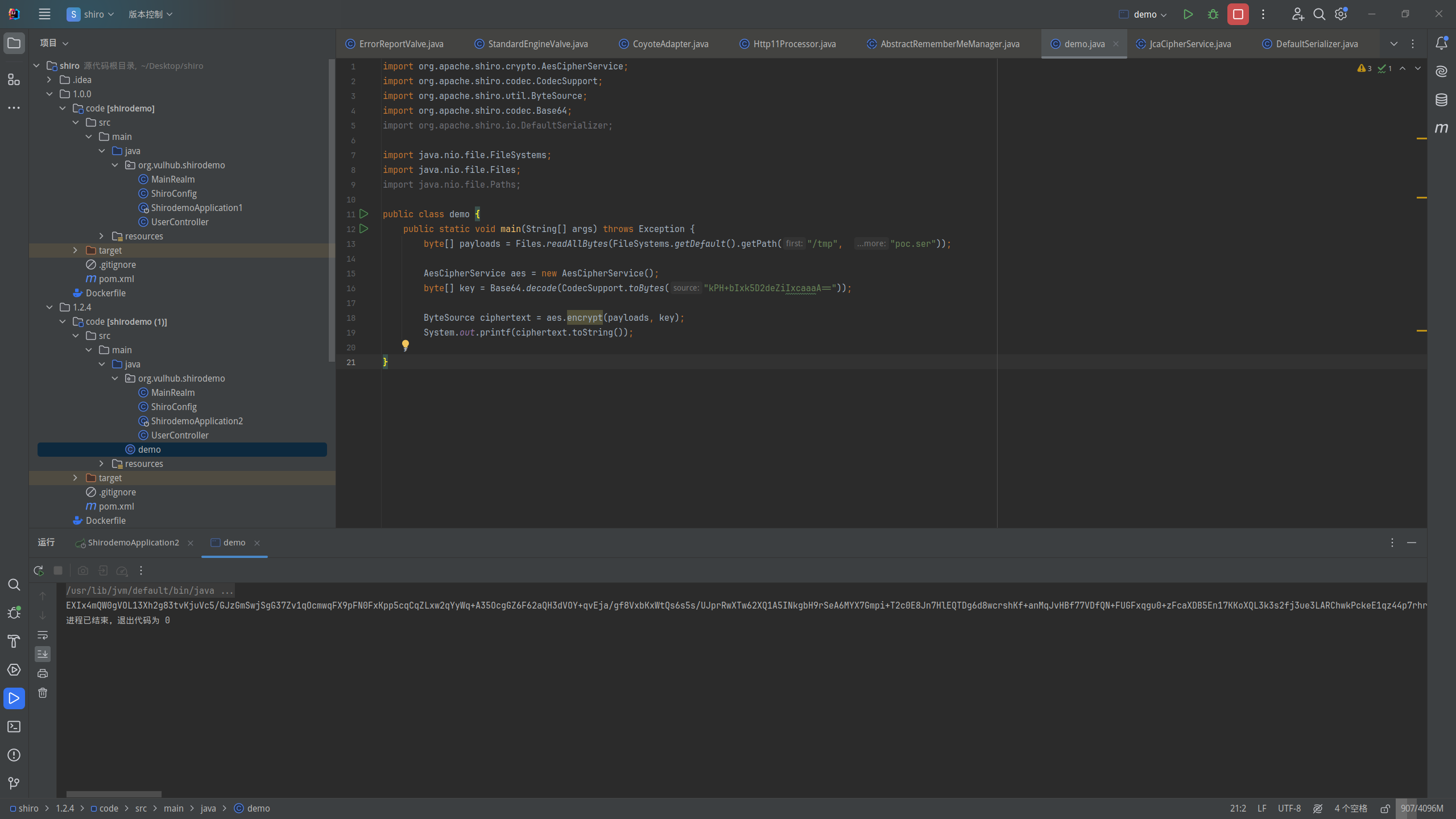Screen dimensions: 1456x819
Task: Toggle the Project tool window
Action: [14, 43]
